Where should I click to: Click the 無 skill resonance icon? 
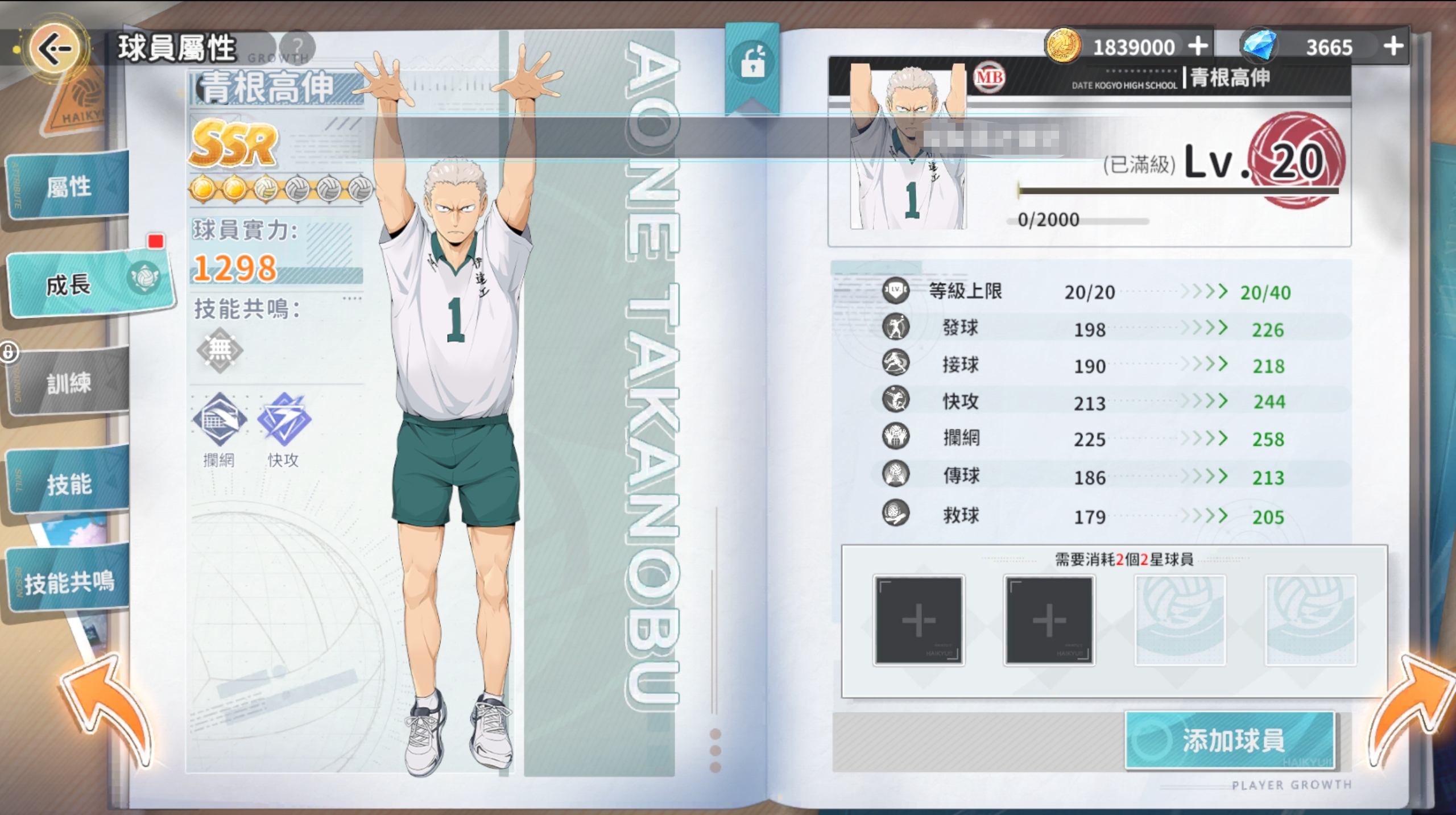[x=220, y=350]
